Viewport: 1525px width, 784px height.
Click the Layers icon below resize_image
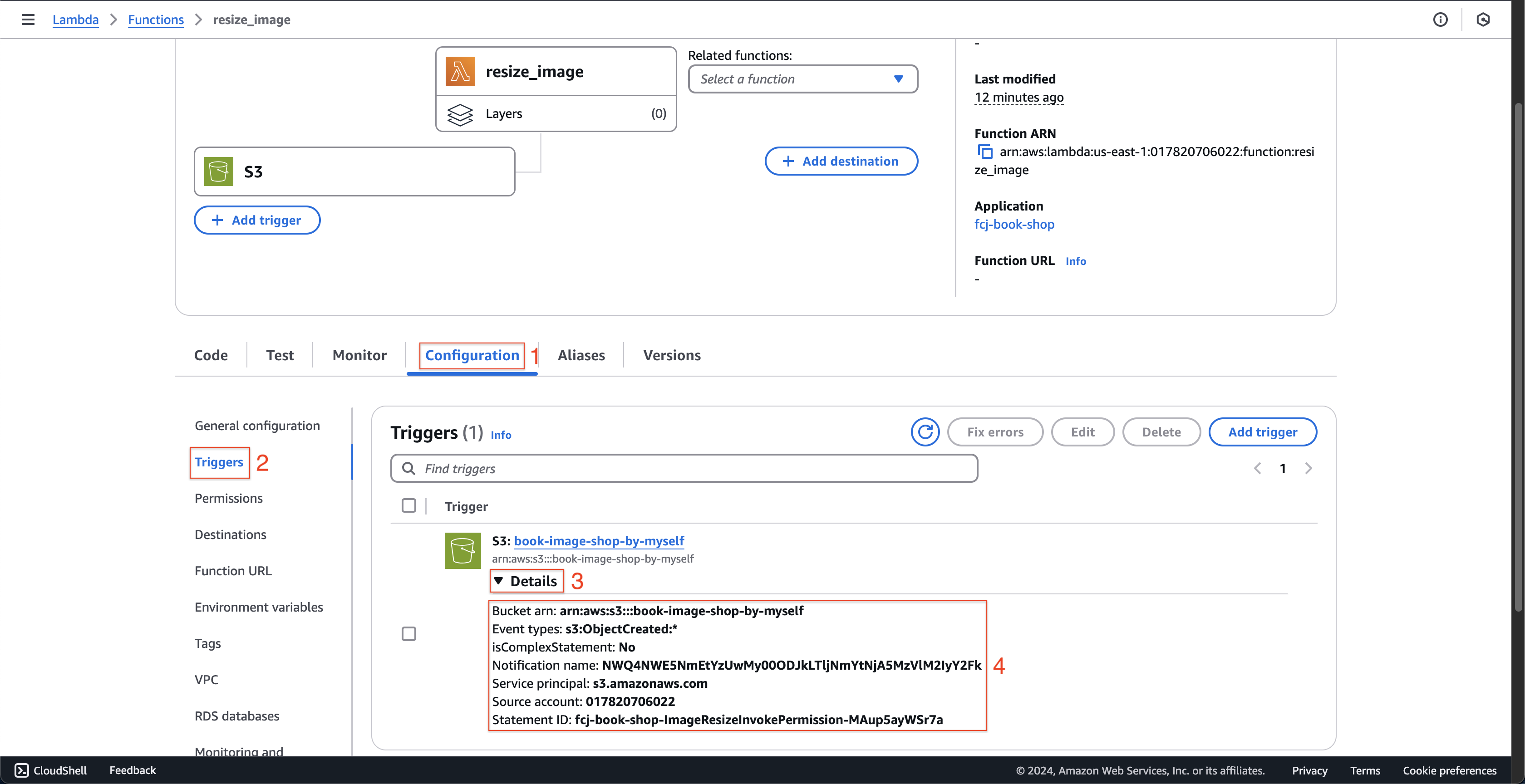[460, 113]
